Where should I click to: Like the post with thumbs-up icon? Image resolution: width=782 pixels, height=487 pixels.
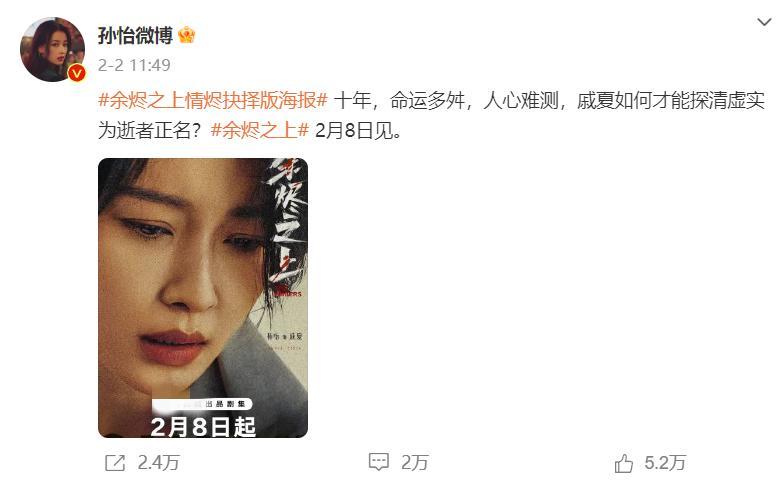point(623,463)
